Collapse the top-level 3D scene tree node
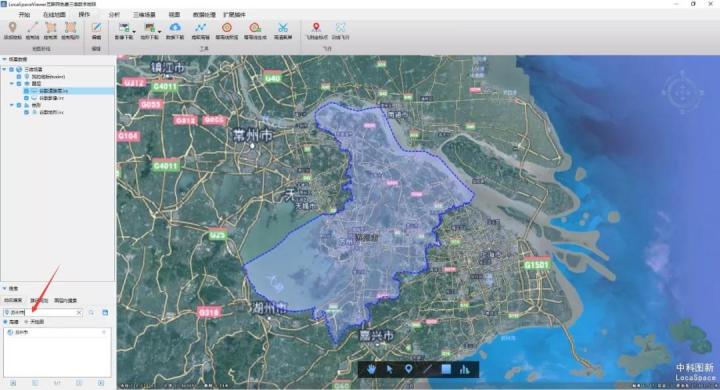720x390 pixels. tap(5, 69)
